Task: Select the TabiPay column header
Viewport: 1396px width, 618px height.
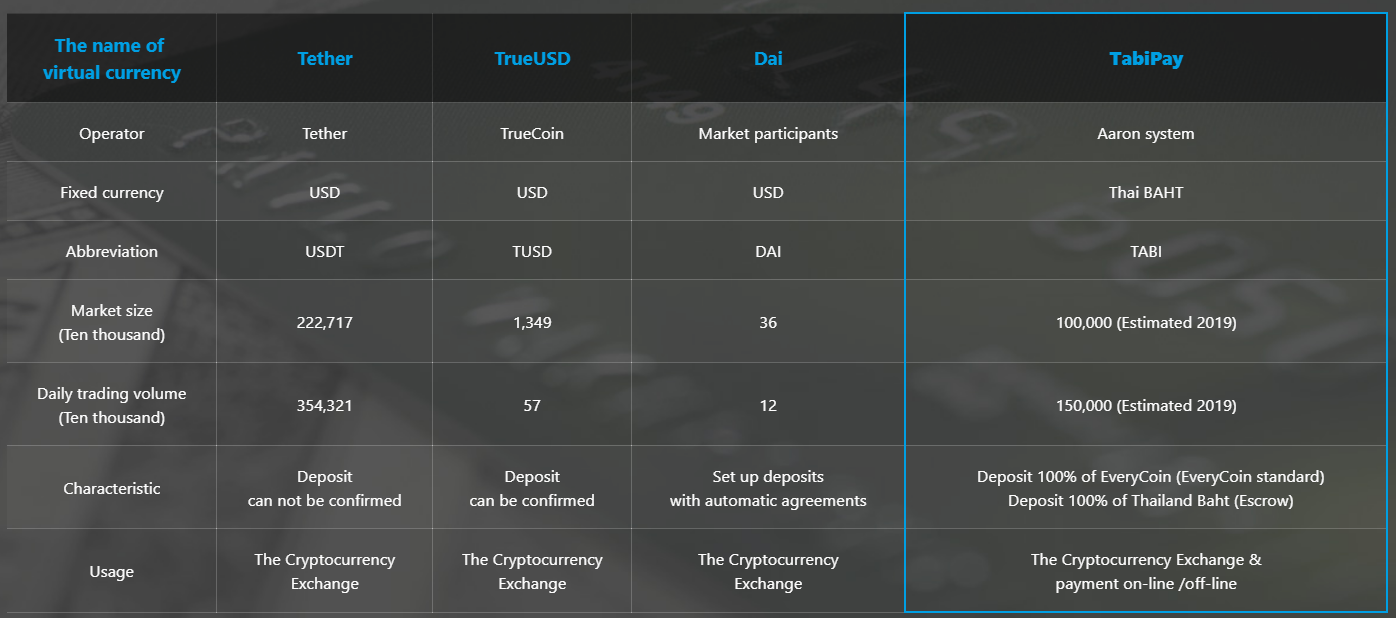Action: point(1146,58)
